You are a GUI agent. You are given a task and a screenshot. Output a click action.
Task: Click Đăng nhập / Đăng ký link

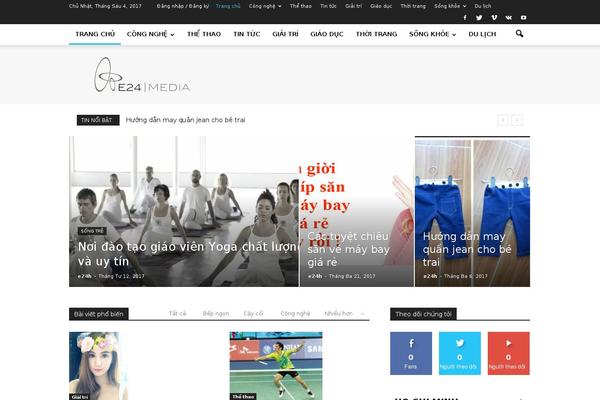click(183, 6)
